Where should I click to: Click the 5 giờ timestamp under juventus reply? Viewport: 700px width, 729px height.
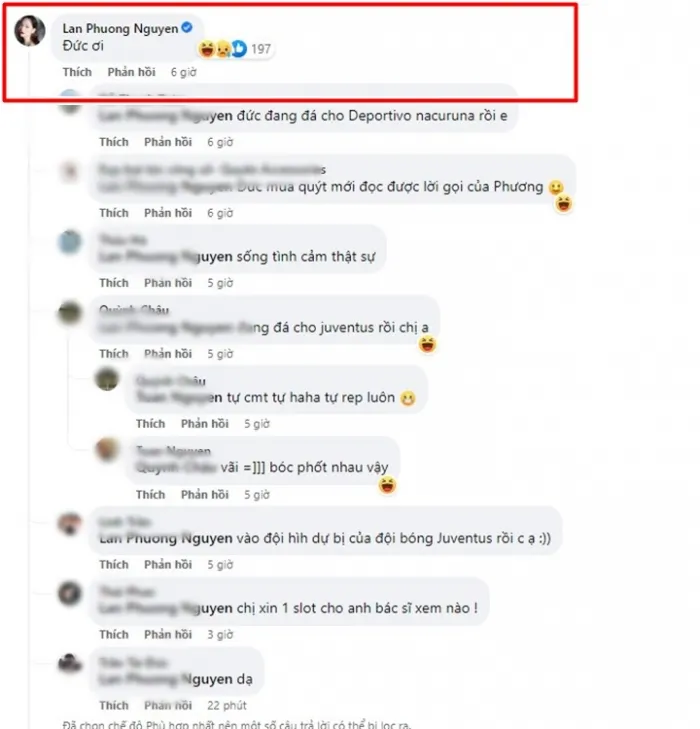point(220,354)
